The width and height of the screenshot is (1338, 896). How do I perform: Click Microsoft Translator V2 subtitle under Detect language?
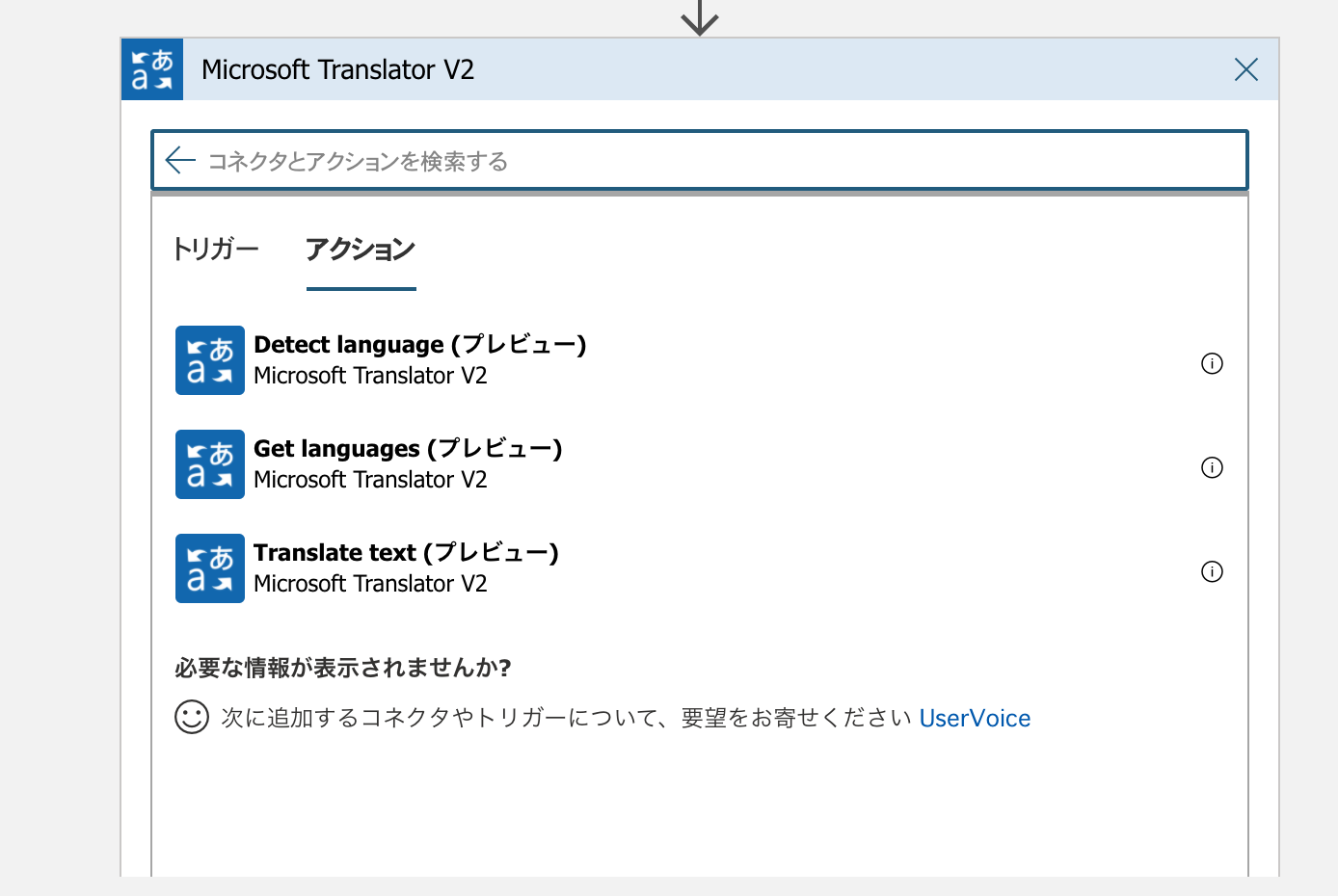click(x=370, y=376)
